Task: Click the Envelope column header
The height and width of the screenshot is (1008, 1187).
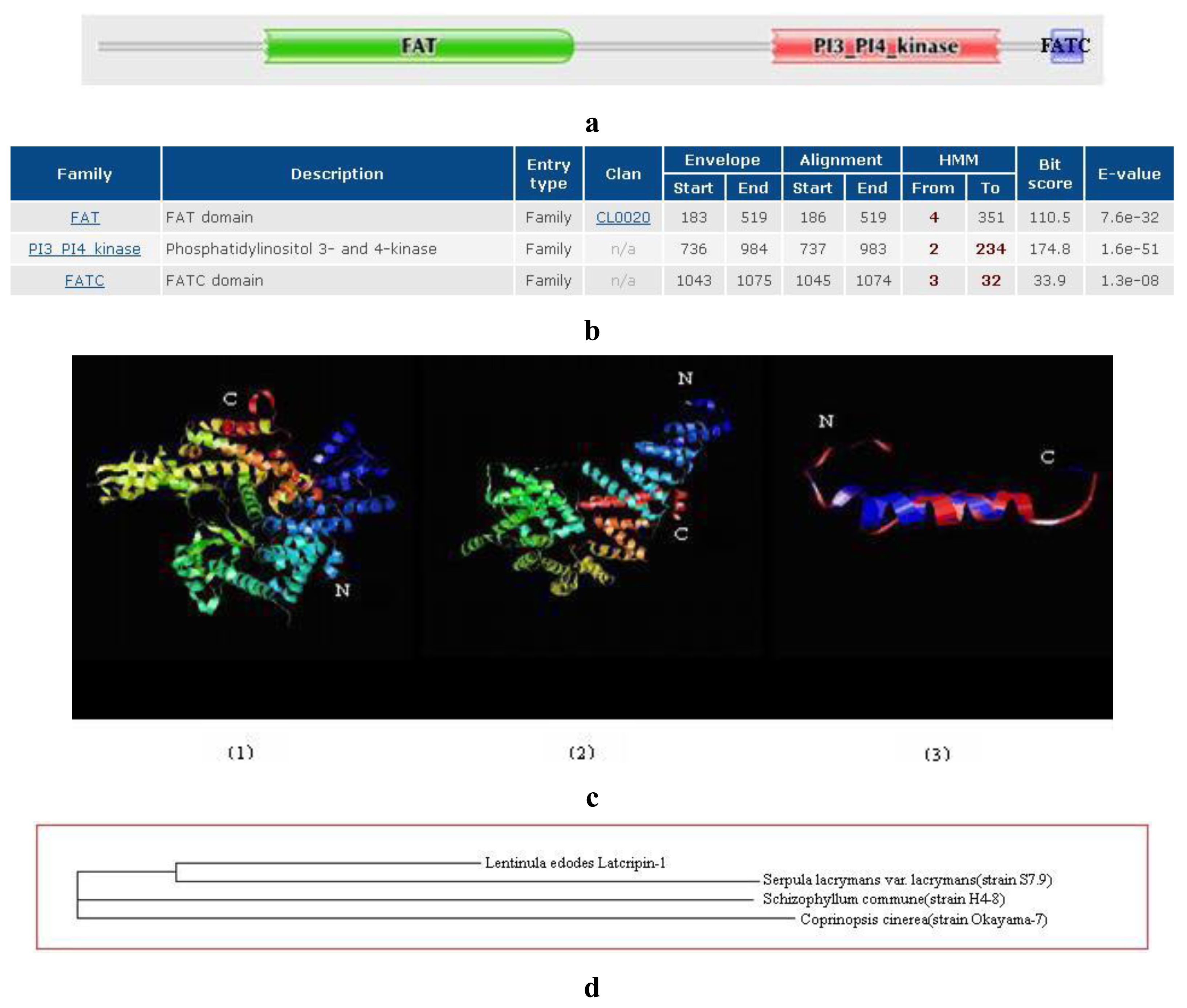Action: (722, 160)
